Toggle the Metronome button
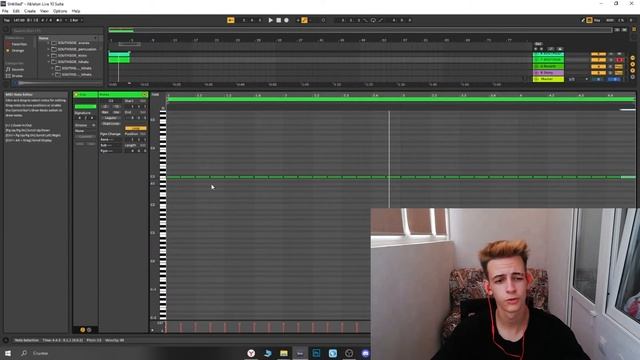Viewport: 640px width, 360px height. coord(59,20)
